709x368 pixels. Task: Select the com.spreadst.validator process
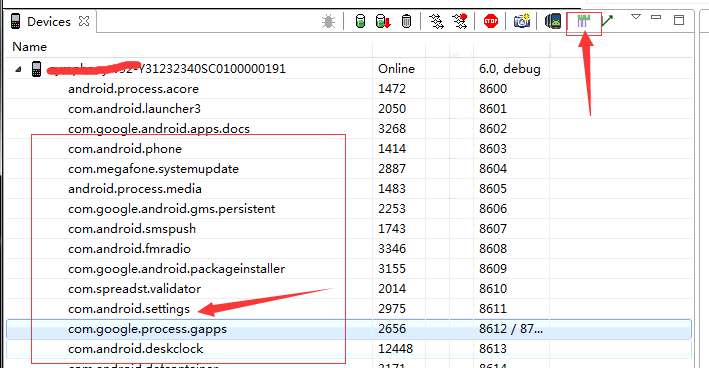[134, 288]
